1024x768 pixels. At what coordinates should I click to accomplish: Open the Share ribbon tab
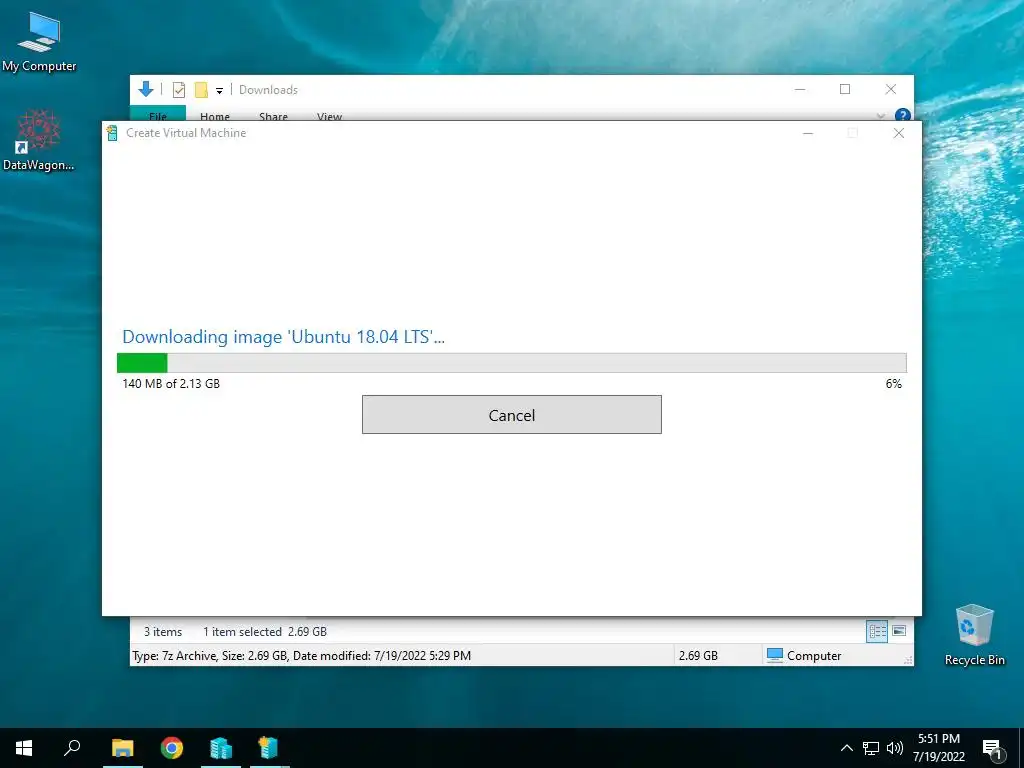pyautogui.click(x=273, y=116)
